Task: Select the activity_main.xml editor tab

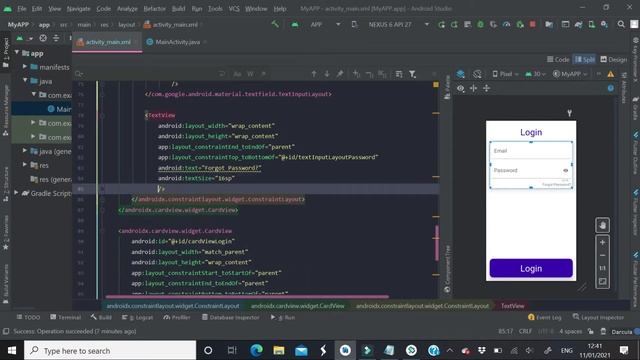Action: (107, 42)
